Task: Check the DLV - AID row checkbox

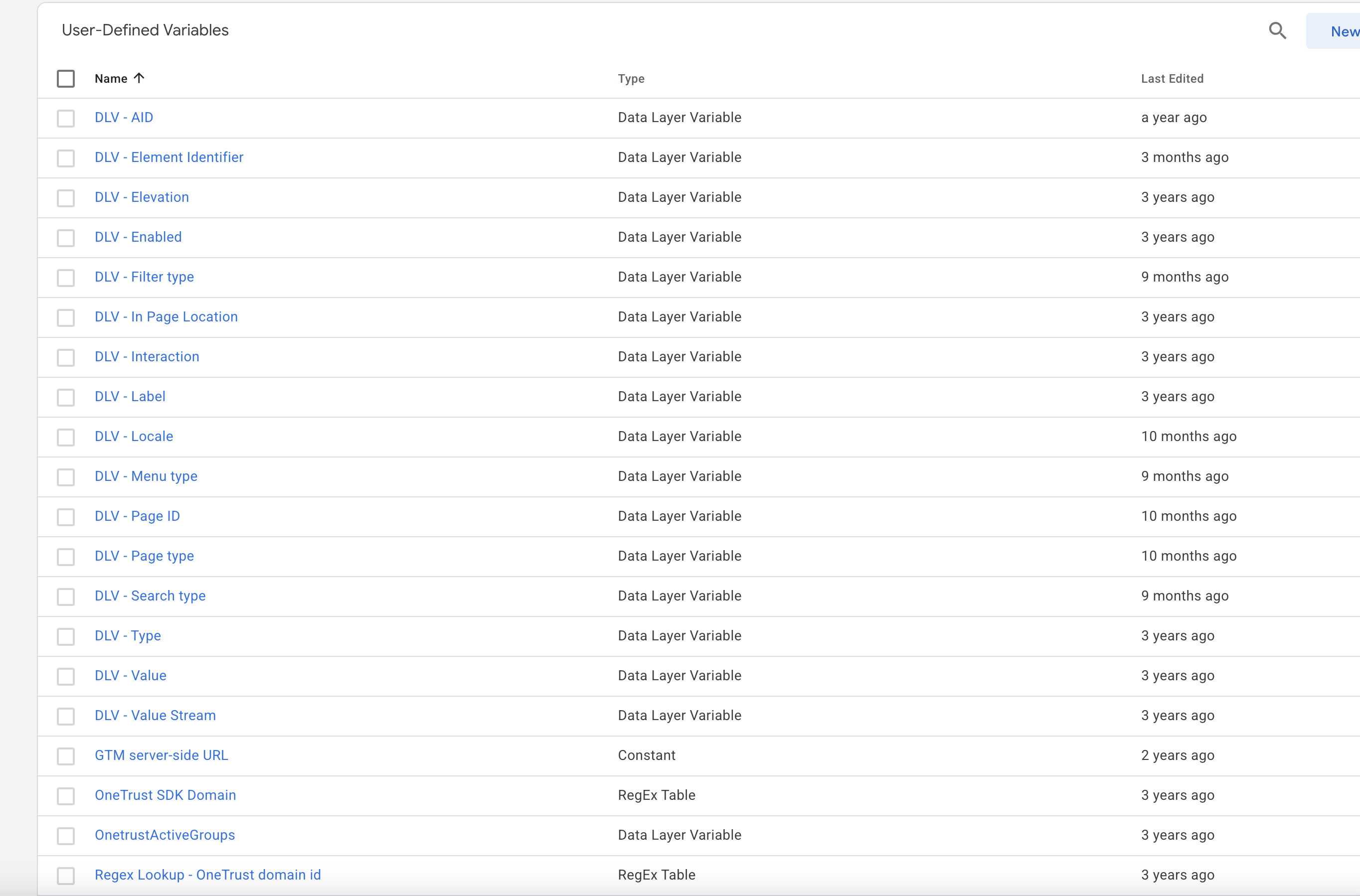Action: (66, 118)
